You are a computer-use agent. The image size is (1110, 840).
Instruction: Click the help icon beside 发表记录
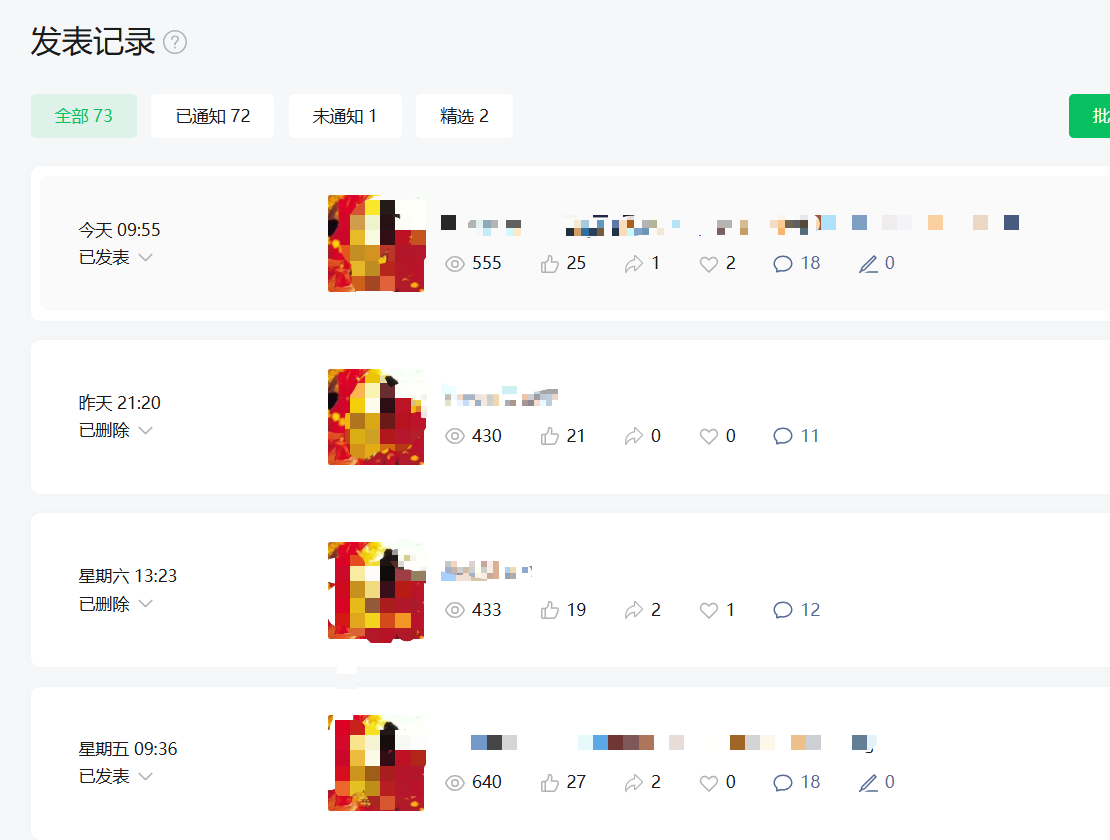tap(175, 42)
